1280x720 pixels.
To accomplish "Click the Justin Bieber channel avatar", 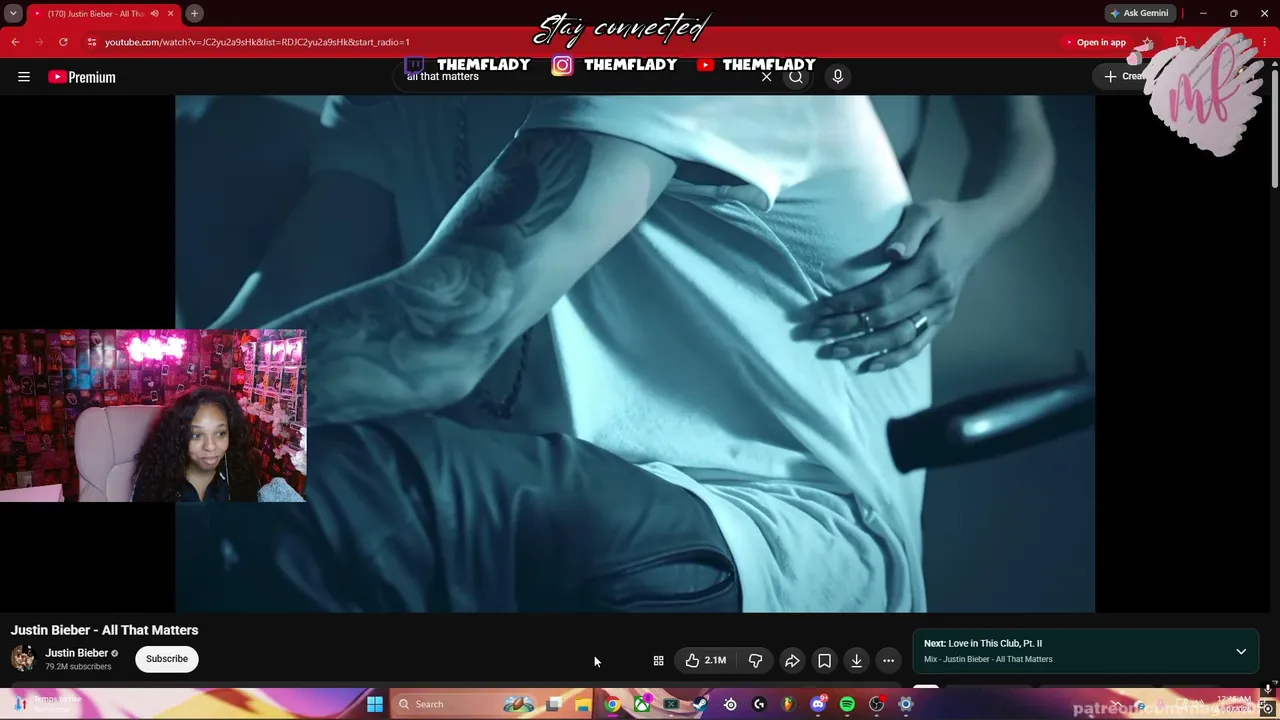I will (x=23, y=658).
